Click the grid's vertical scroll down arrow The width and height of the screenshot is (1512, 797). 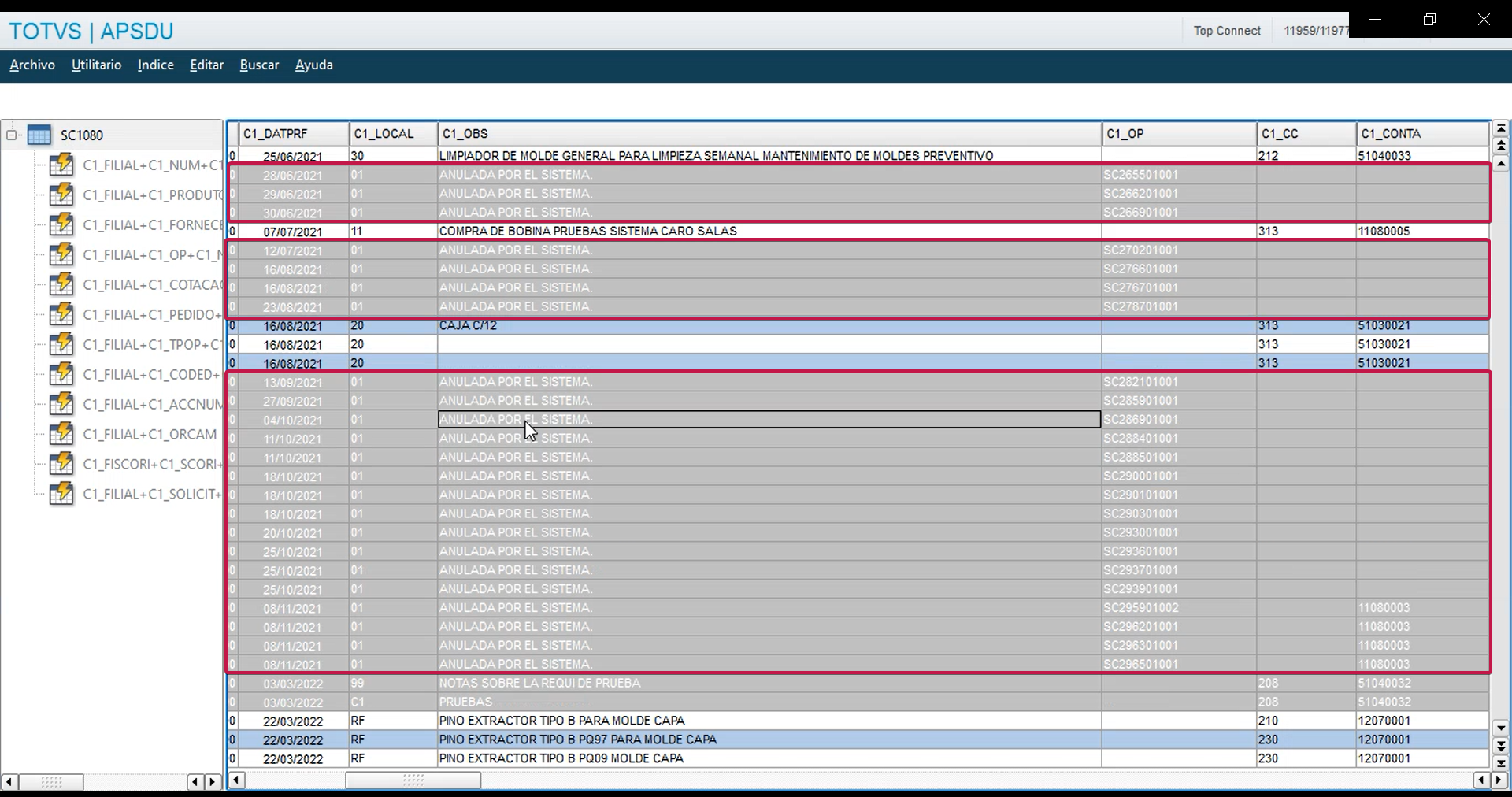pos(1501,728)
